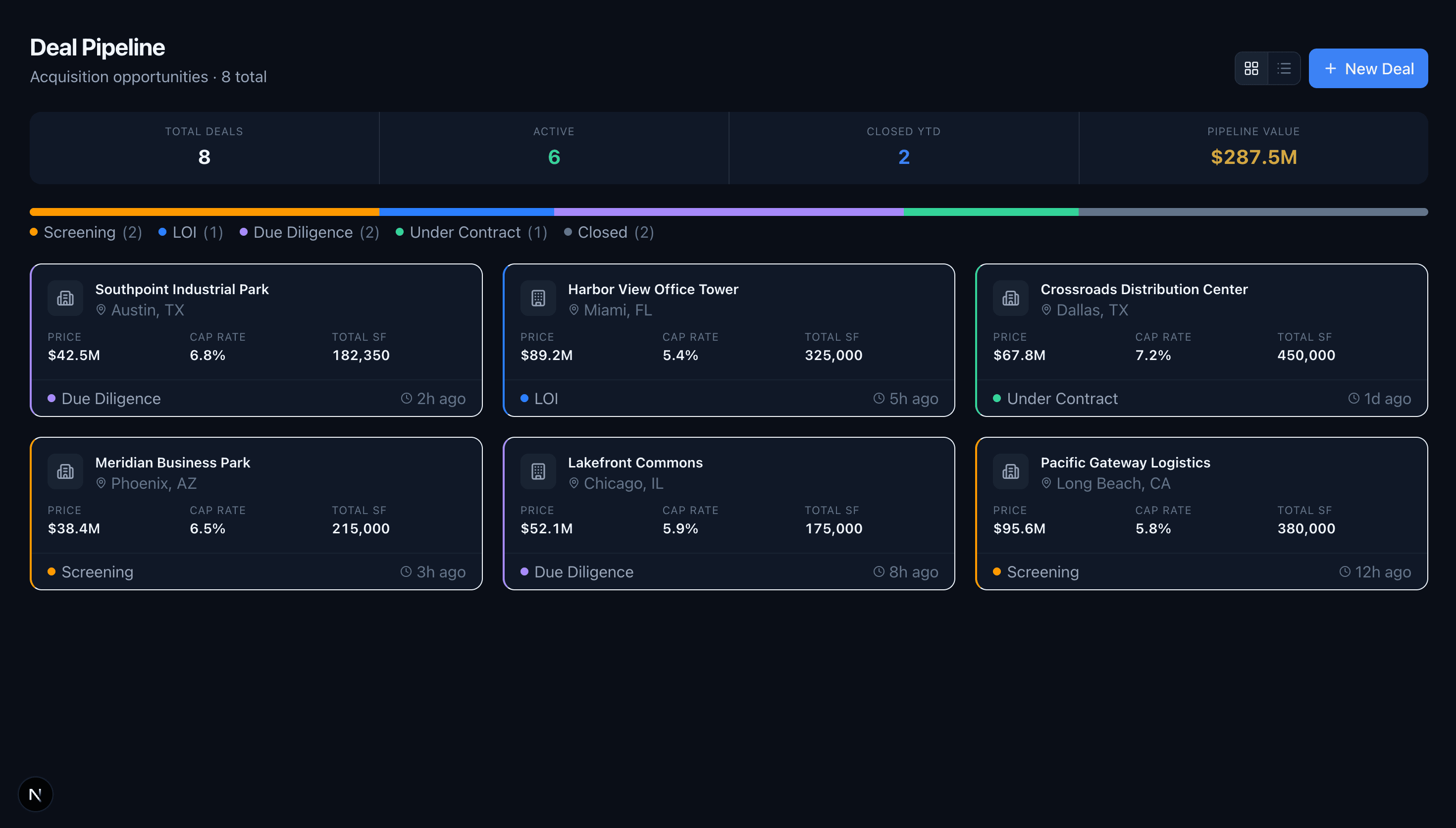Click the New Deal button
The height and width of the screenshot is (828, 1456).
point(1367,68)
